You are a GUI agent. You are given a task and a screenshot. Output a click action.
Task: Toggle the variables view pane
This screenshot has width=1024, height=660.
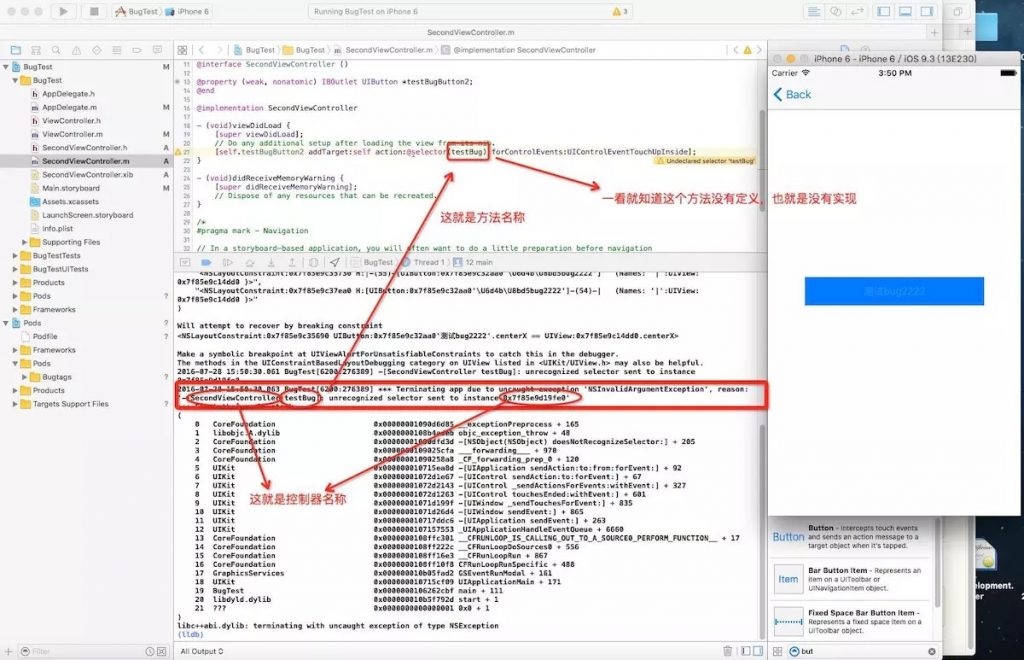click(746, 651)
